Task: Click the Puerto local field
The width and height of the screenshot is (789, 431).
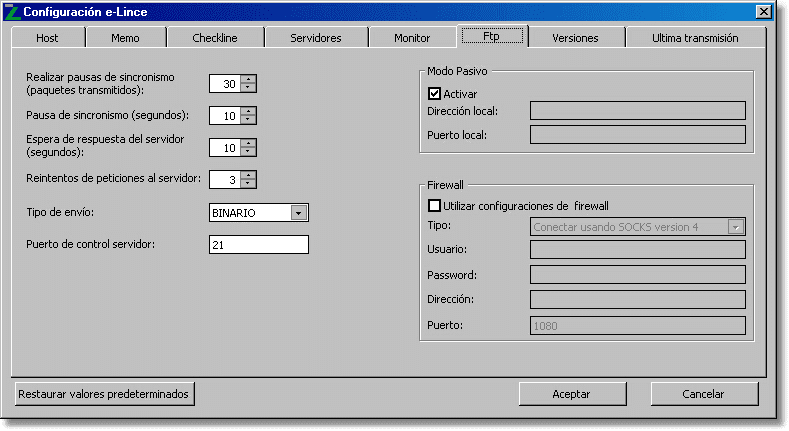Action: click(638, 135)
